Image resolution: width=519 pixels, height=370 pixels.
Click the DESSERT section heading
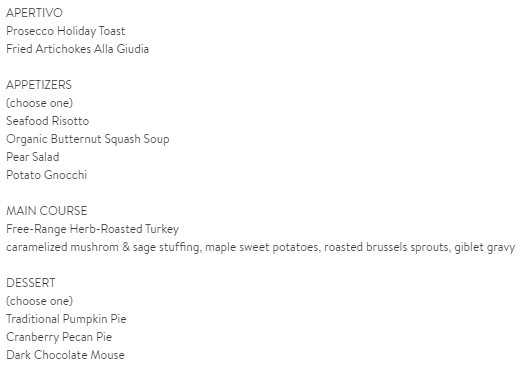31,283
